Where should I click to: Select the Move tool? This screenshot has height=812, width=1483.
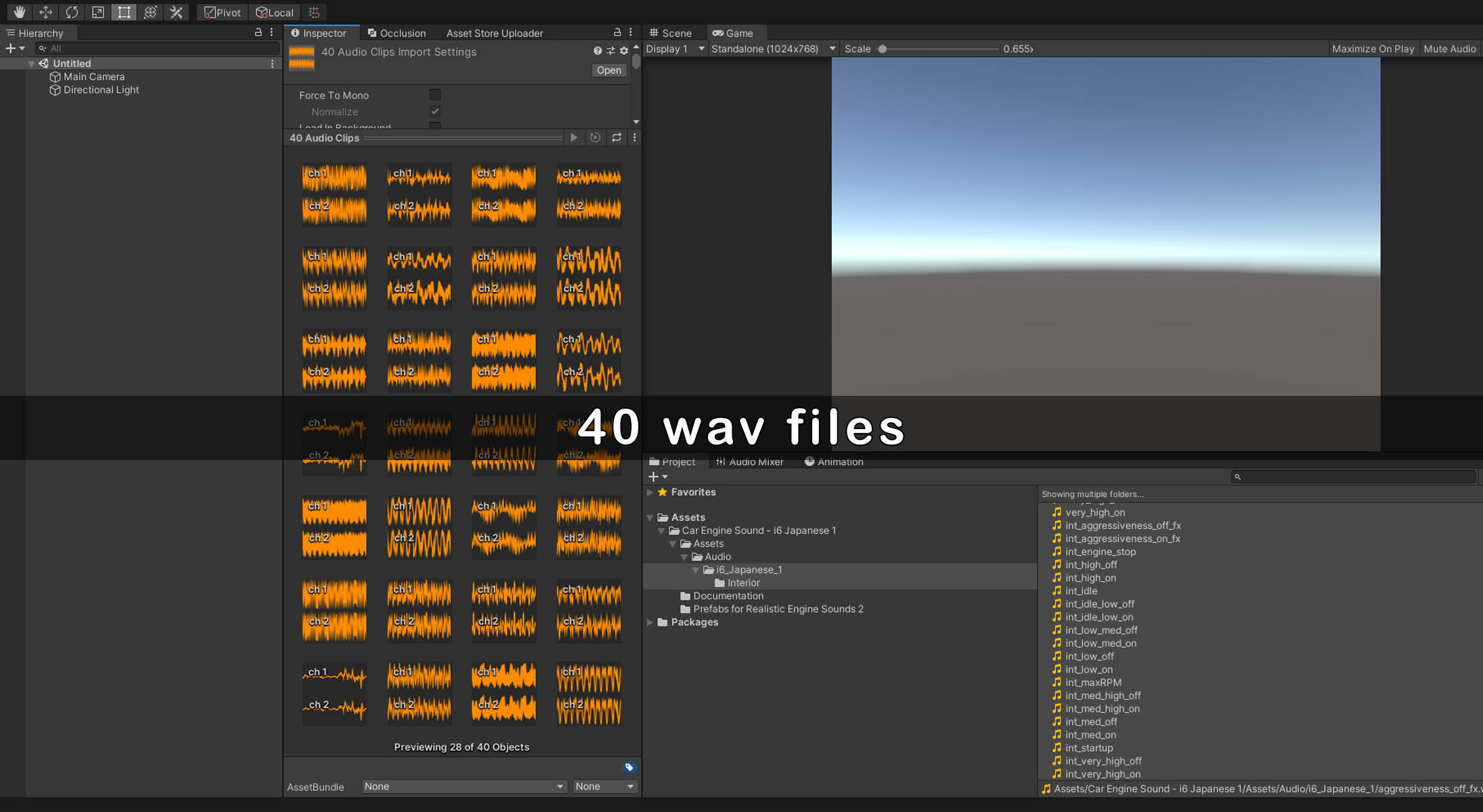(45, 12)
